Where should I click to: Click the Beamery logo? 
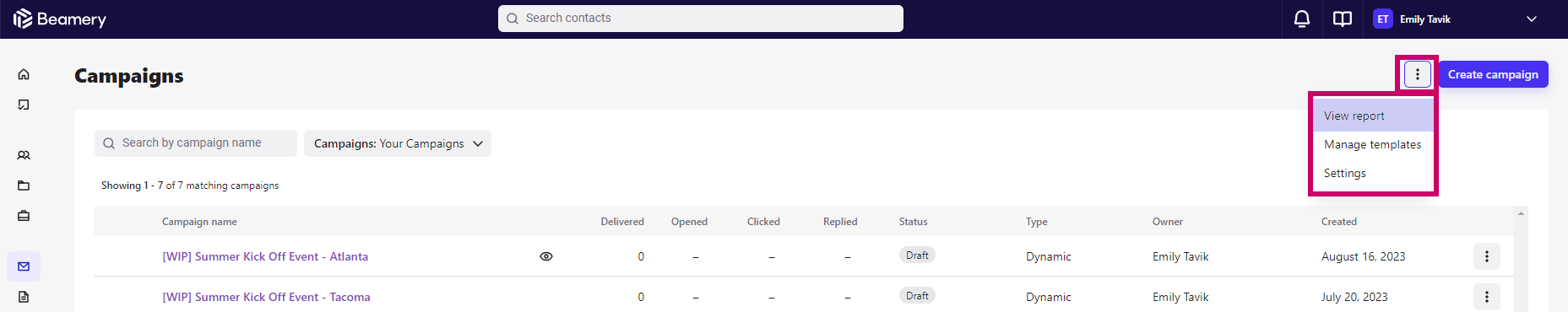pos(60,19)
